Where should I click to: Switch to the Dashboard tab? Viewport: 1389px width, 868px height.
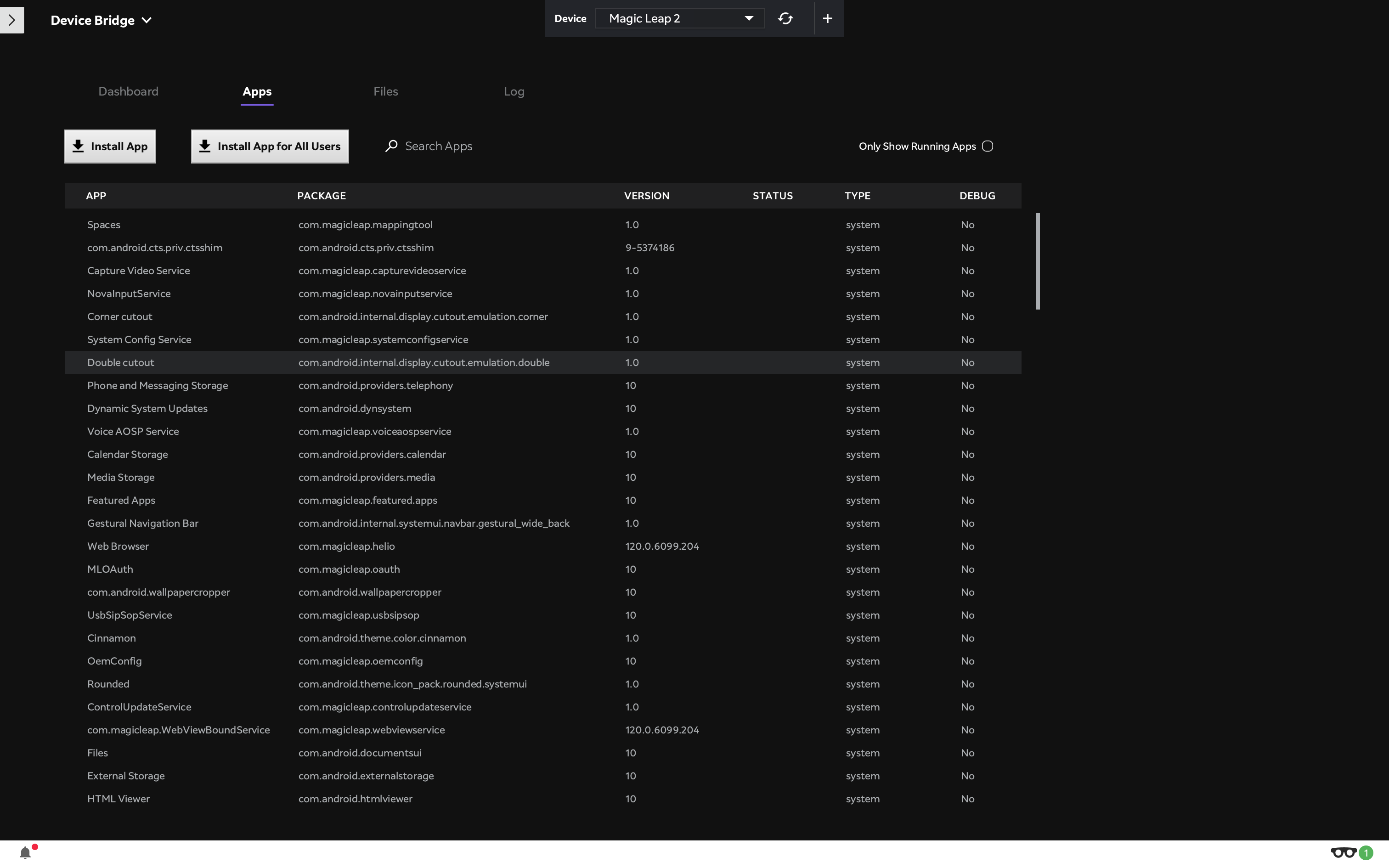tap(129, 91)
